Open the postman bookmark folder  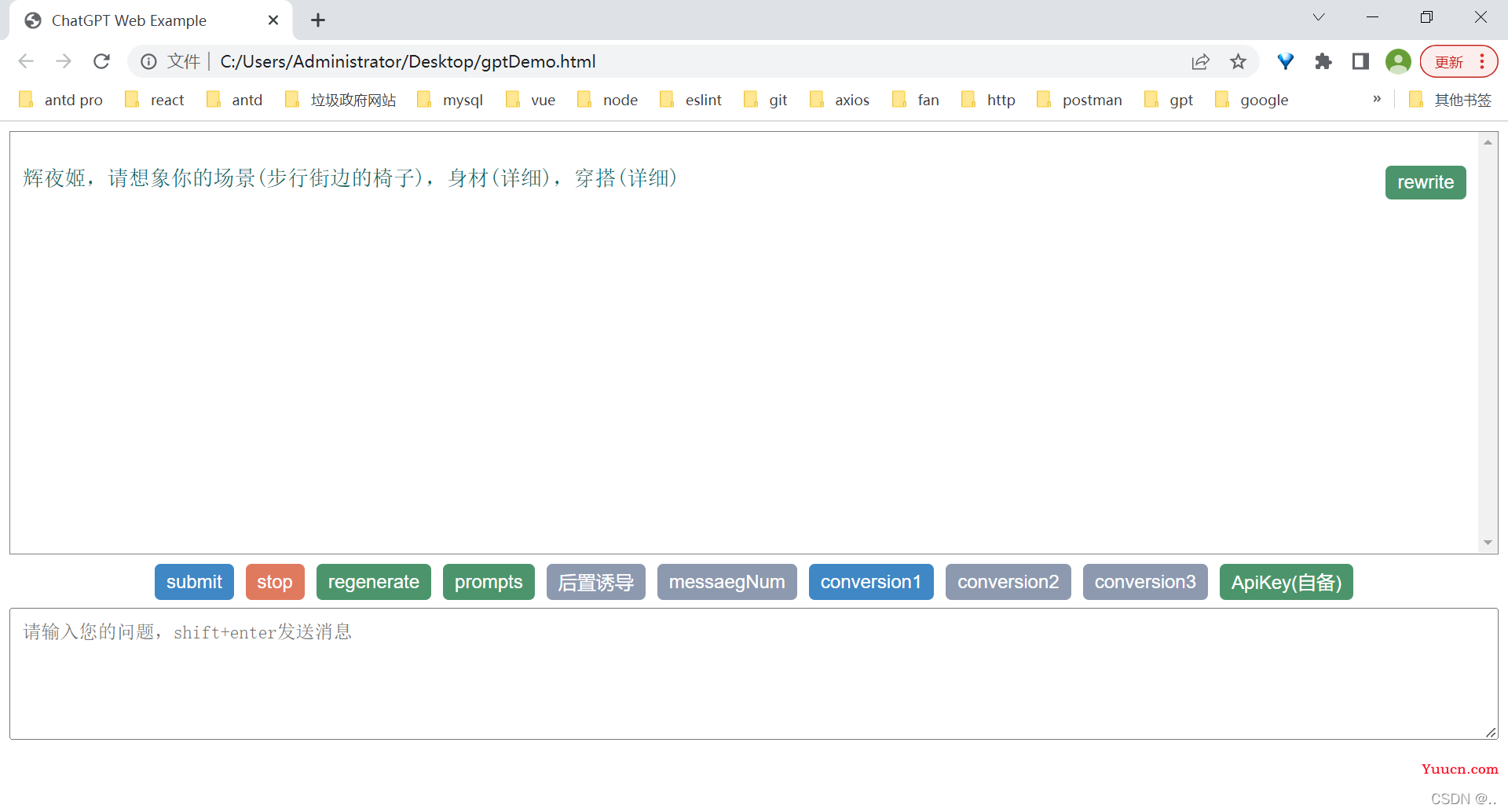[1080, 100]
